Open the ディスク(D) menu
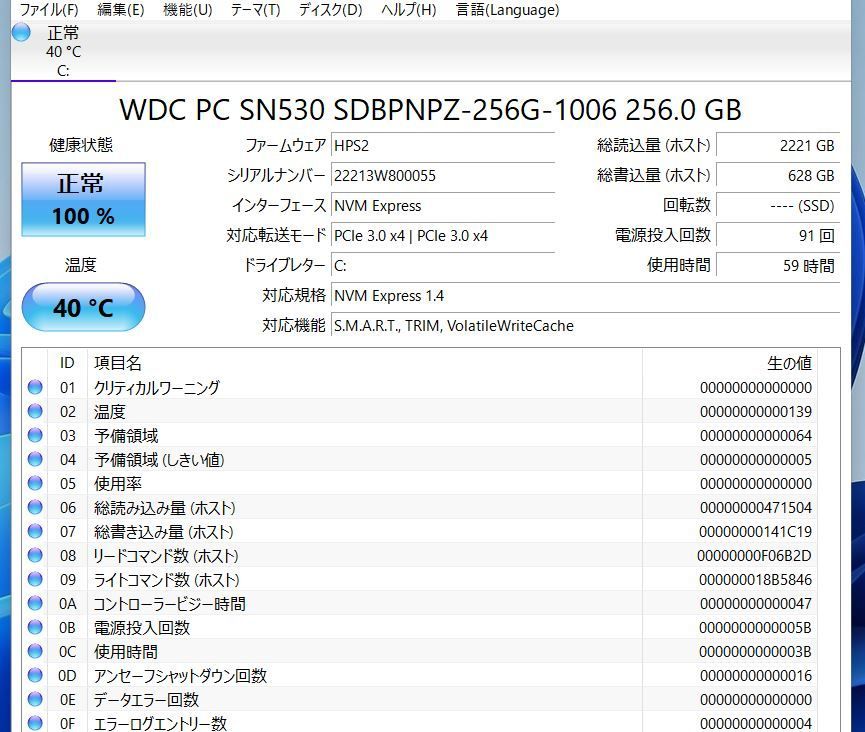 click(330, 9)
